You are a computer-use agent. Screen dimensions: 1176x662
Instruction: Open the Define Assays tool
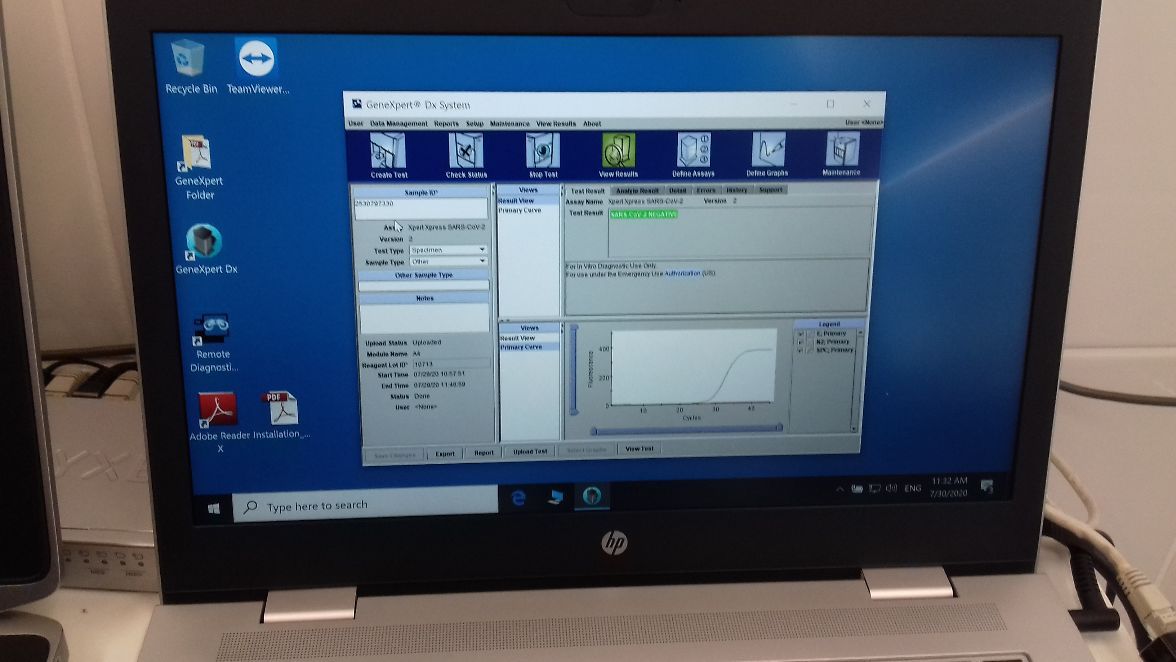(x=693, y=154)
